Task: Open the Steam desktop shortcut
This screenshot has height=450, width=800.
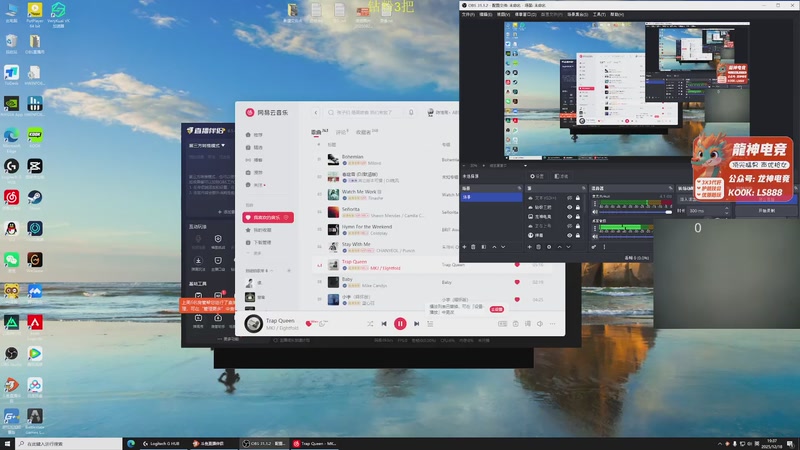Action: (35, 199)
